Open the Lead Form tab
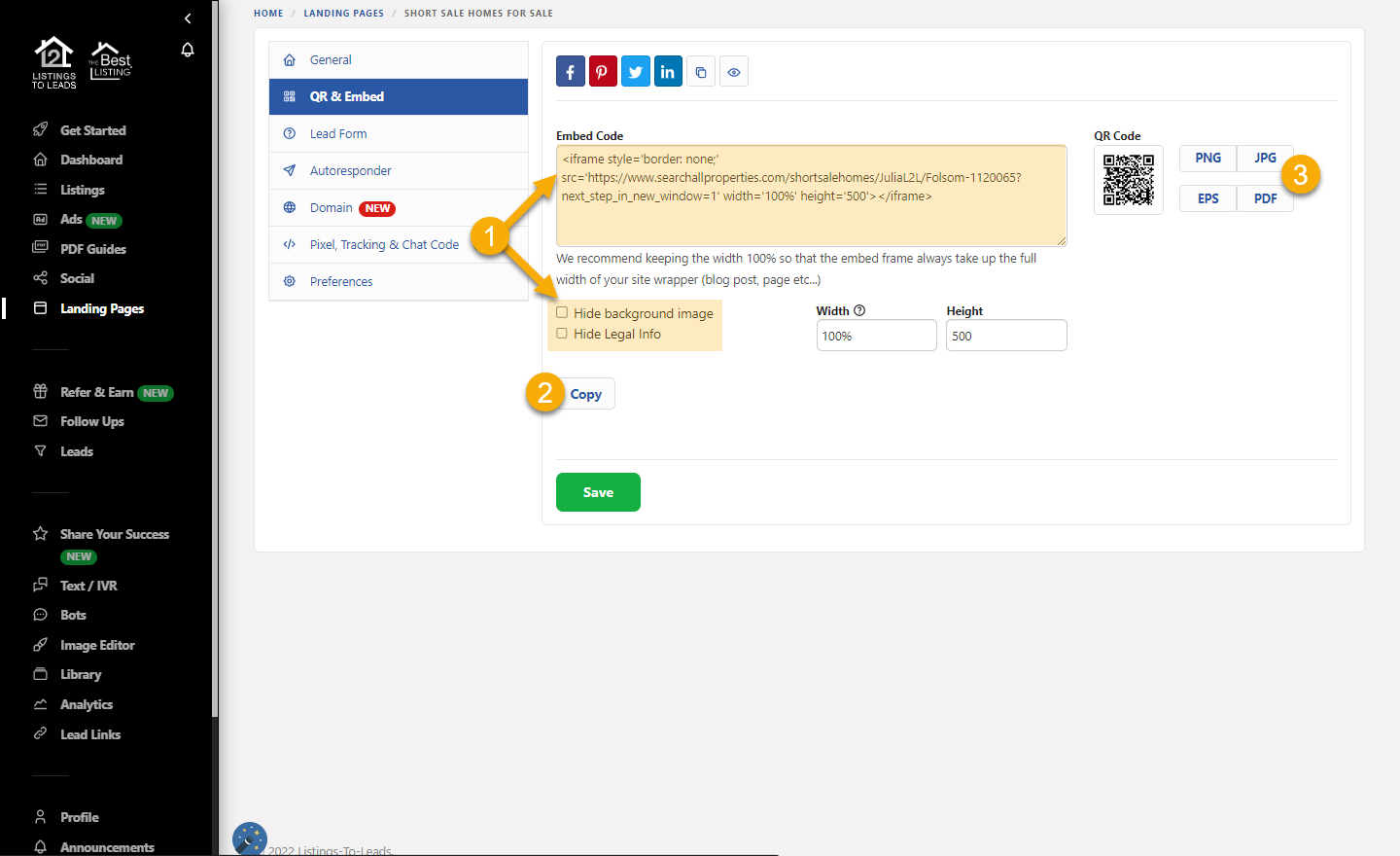Screen dimensions: 1400x856 coord(338,134)
